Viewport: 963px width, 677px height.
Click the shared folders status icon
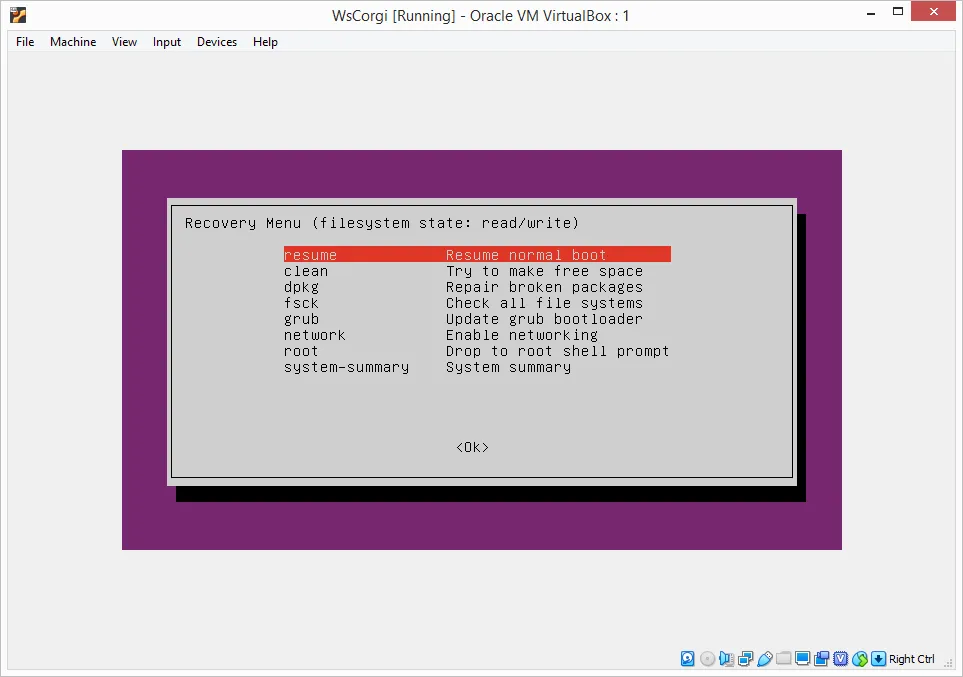pos(784,659)
